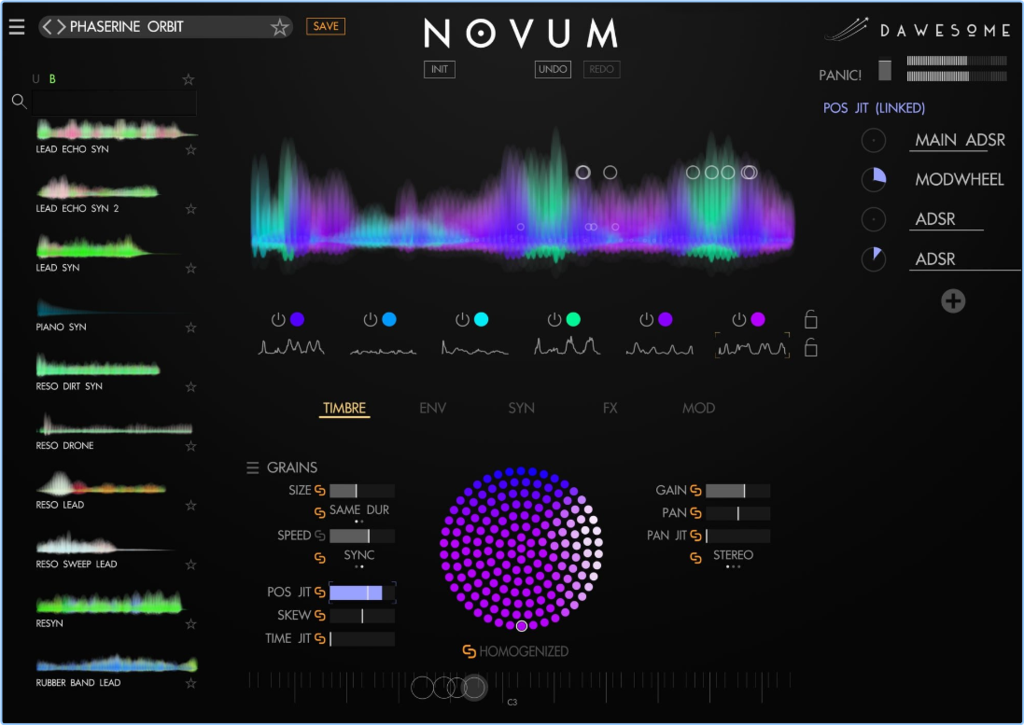
Task: Cycle the SYNC mode selector
Action: 359,555
